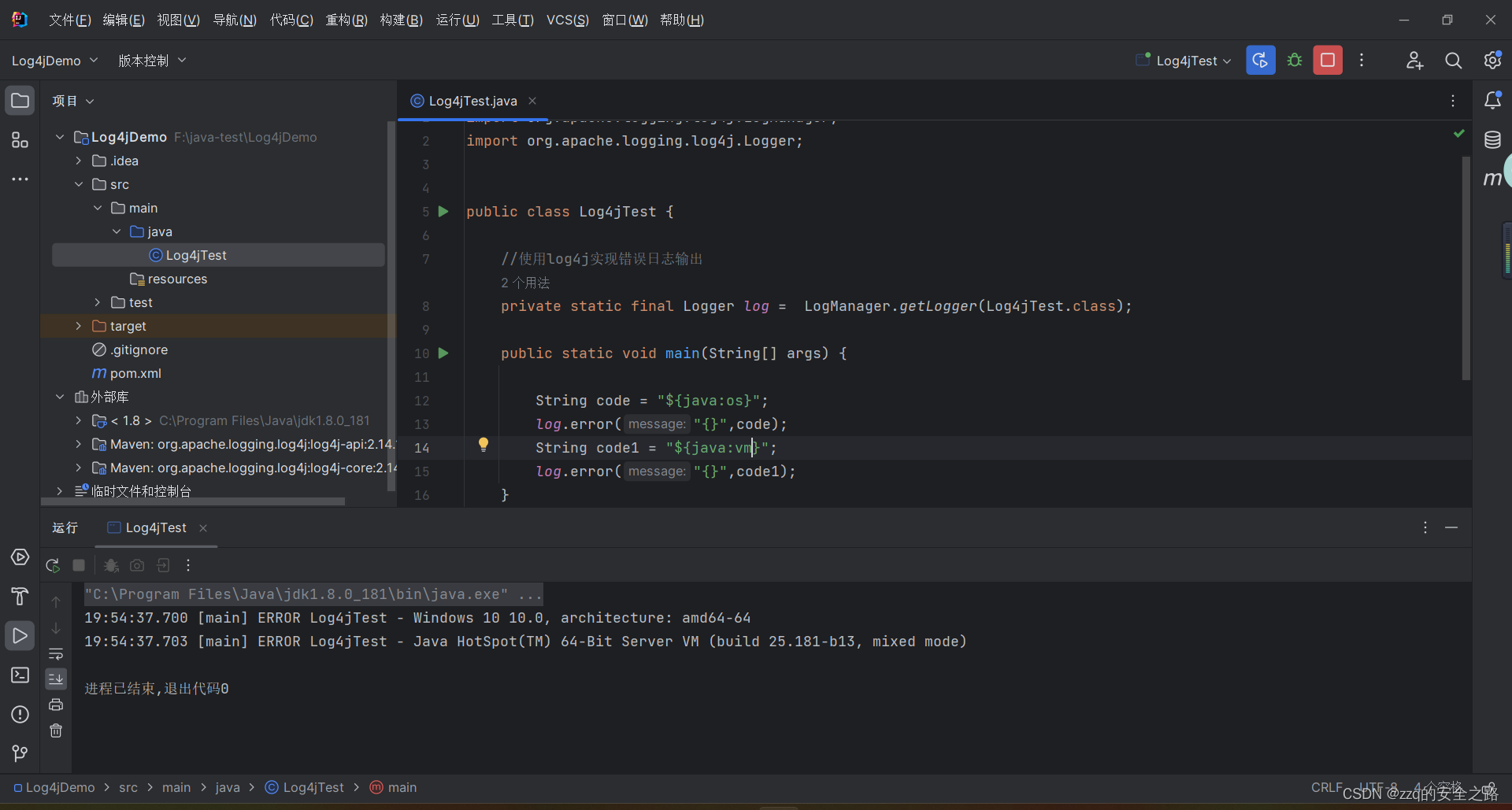The height and width of the screenshot is (810, 1512).
Task: Select .gitignore file in tree
Action: click(x=139, y=350)
